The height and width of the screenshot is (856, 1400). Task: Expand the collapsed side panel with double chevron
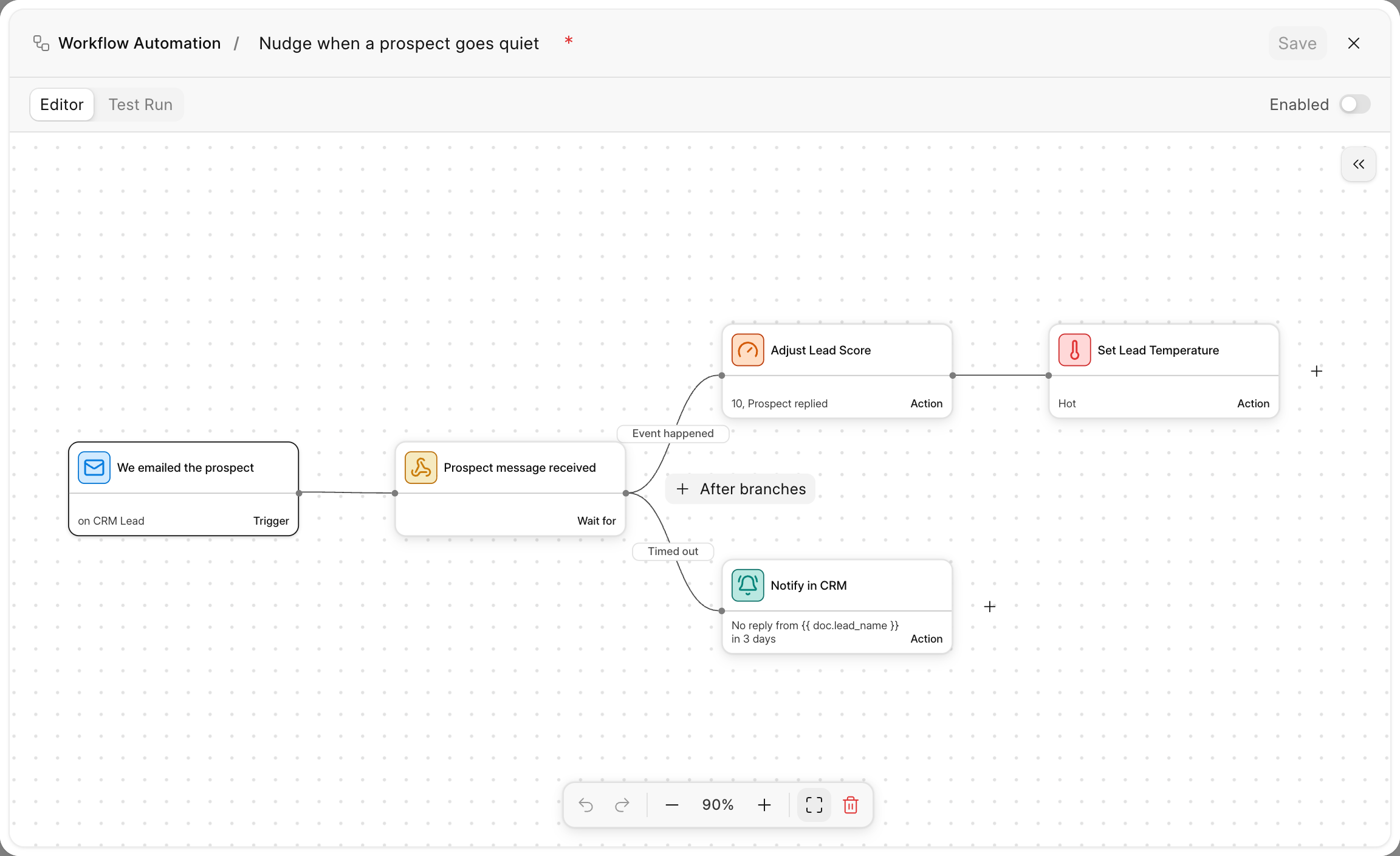(1359, 164)
